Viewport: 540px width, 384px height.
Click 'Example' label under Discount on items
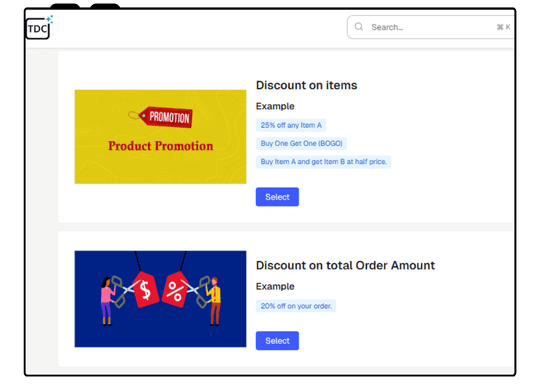[x=275, y=106]
